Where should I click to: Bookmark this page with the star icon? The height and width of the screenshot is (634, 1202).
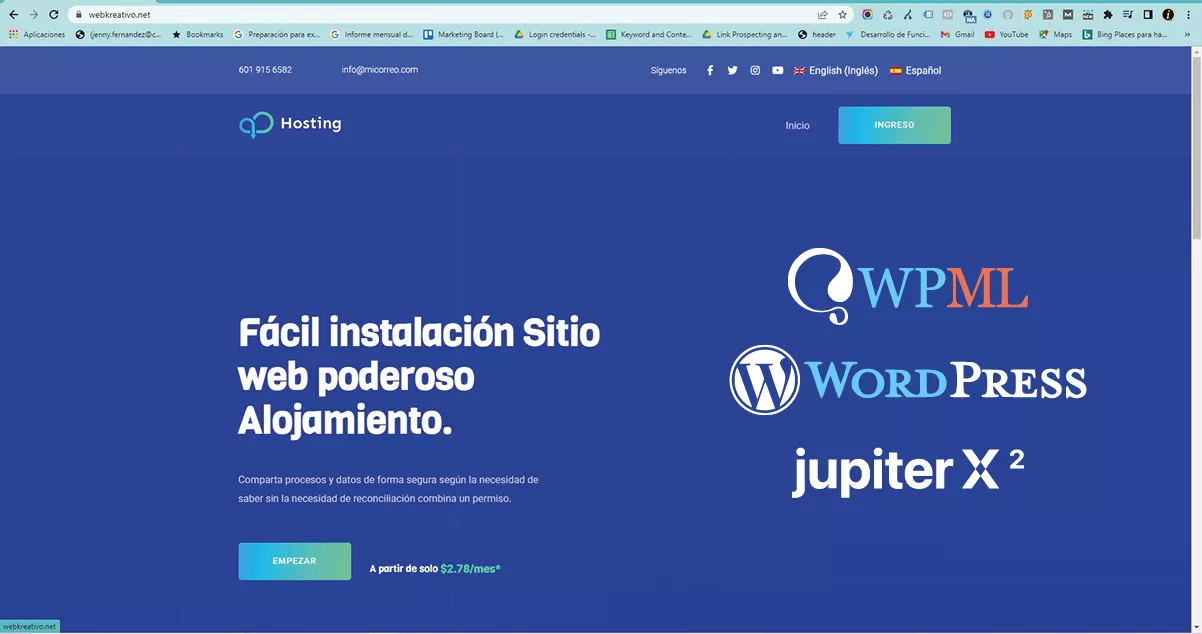843,15
